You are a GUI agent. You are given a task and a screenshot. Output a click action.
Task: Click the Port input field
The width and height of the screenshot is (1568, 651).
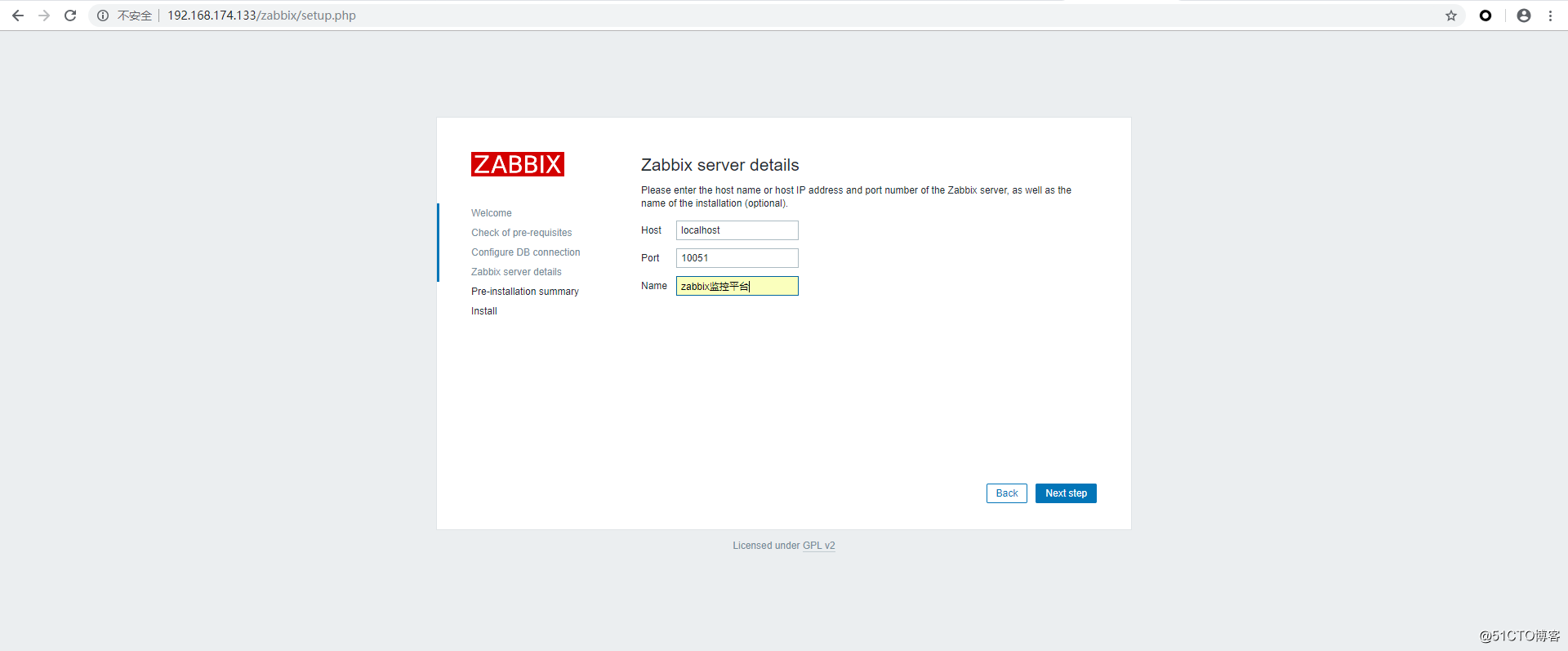point(737,258)
